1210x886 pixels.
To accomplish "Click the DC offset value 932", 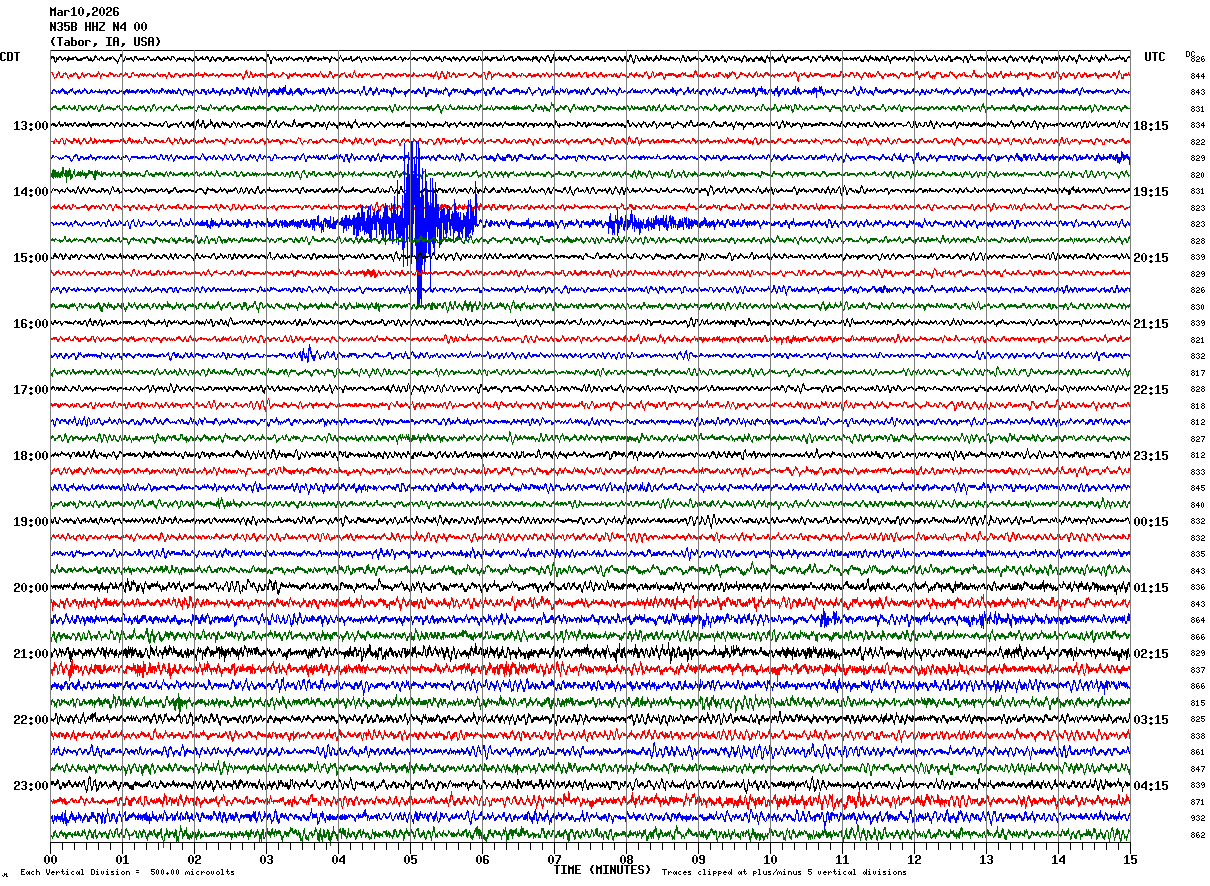I will pyautogui.click(x=1197, y=818).
